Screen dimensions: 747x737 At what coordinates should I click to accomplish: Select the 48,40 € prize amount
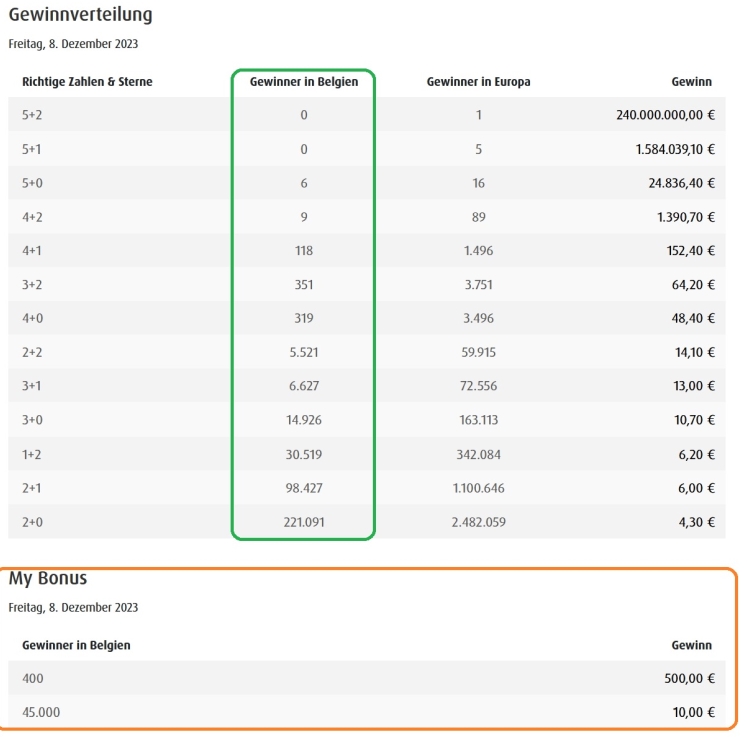[x=693, y=318]
